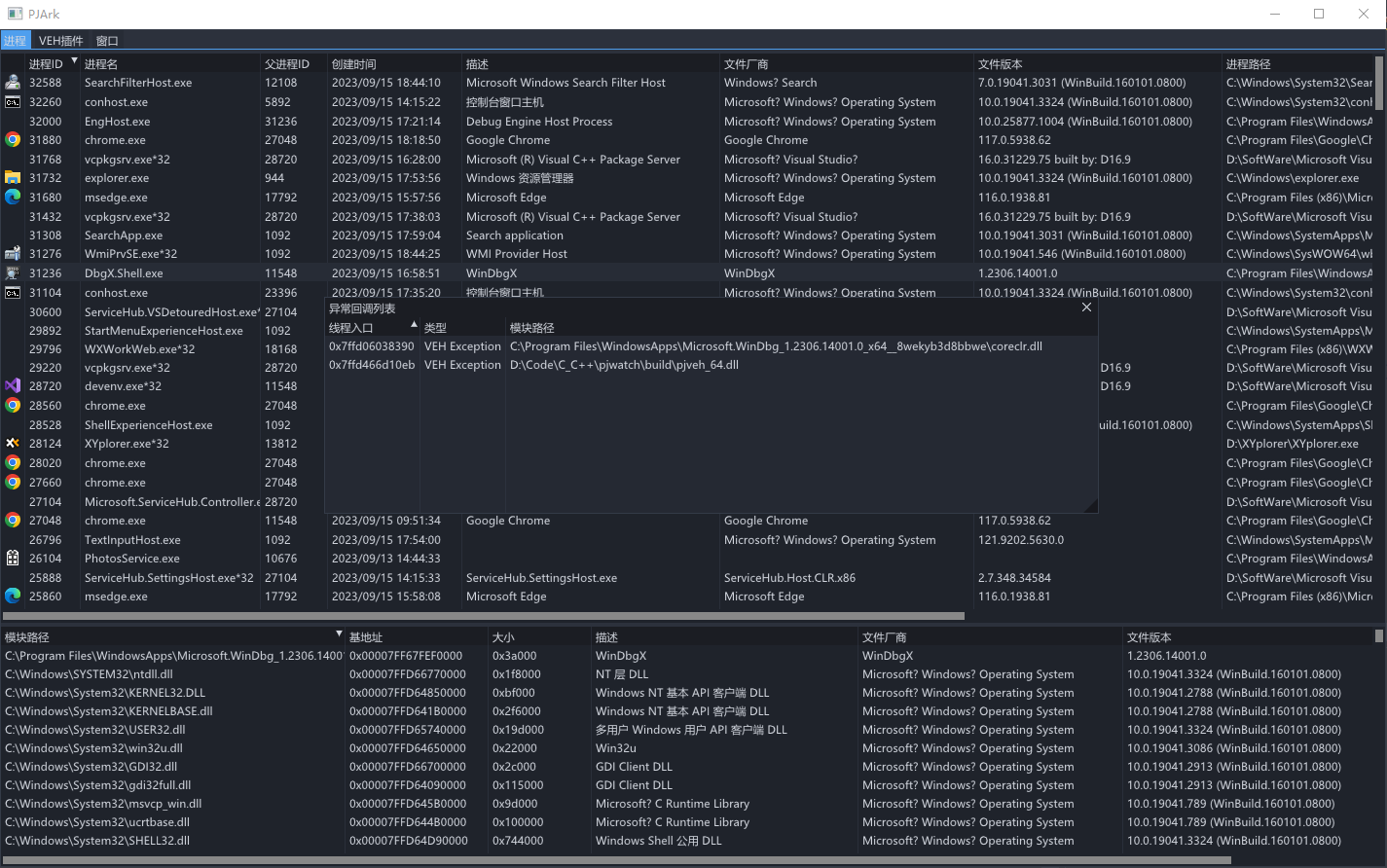This screenshot has height=868, width=1387.
Task: Click the Edge icon for msedge.exe 25860
Action: pyautogui.click(x=13, y=597)
